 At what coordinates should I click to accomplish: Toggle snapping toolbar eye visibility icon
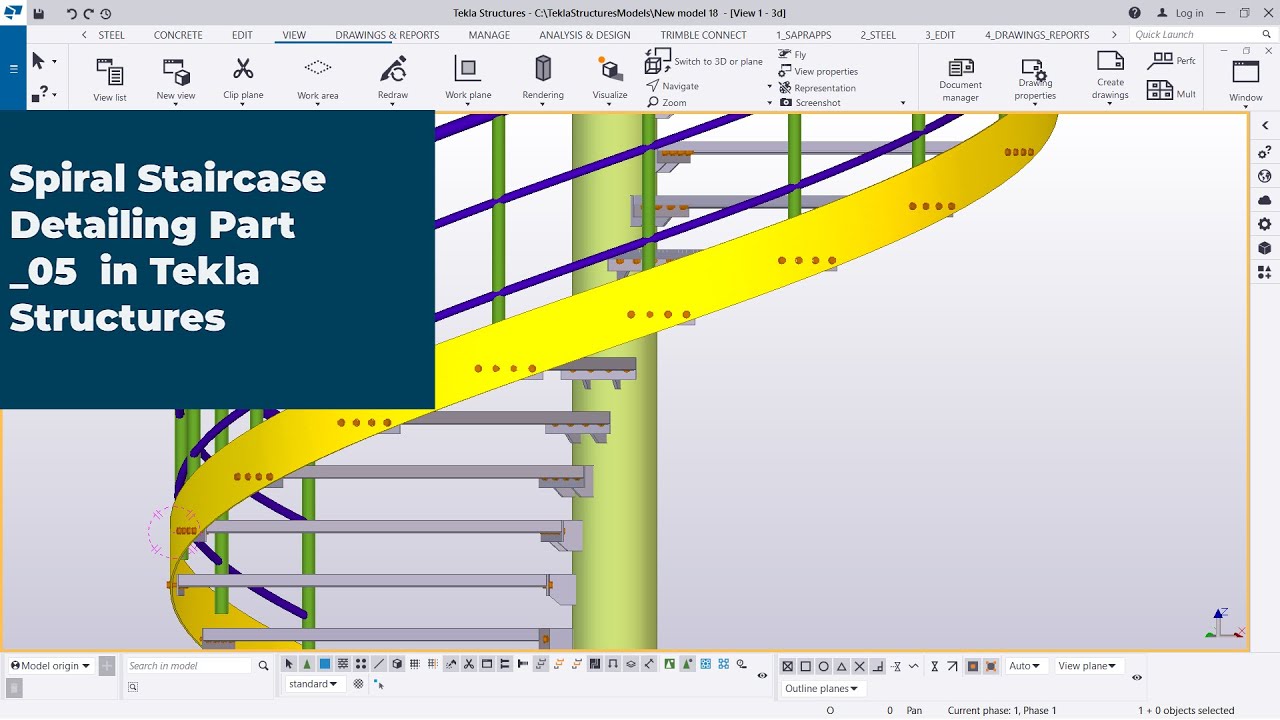point(1137,677)
